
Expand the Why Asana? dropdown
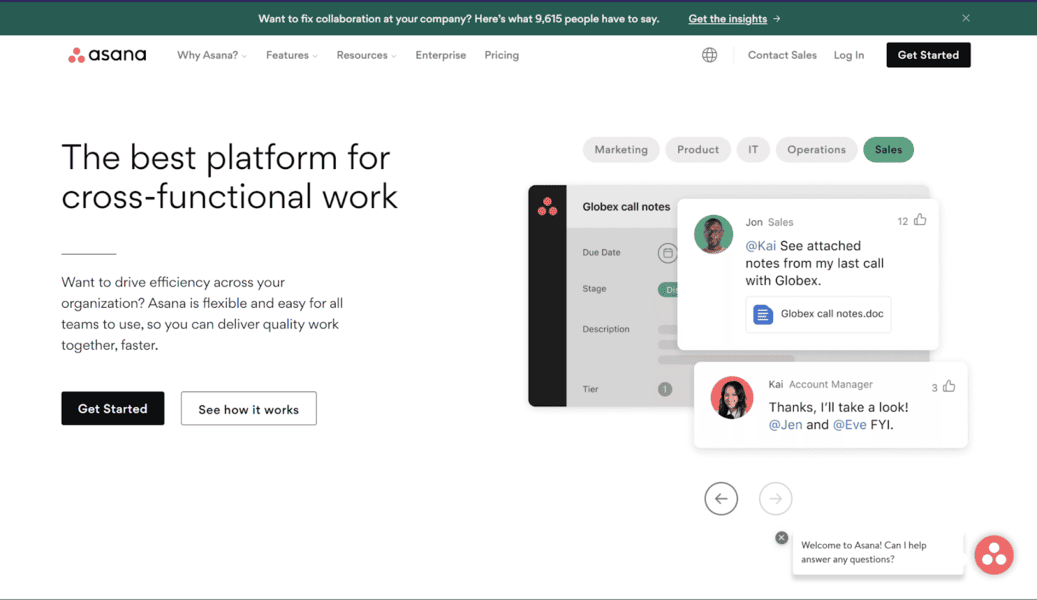[x=211, y=55]
